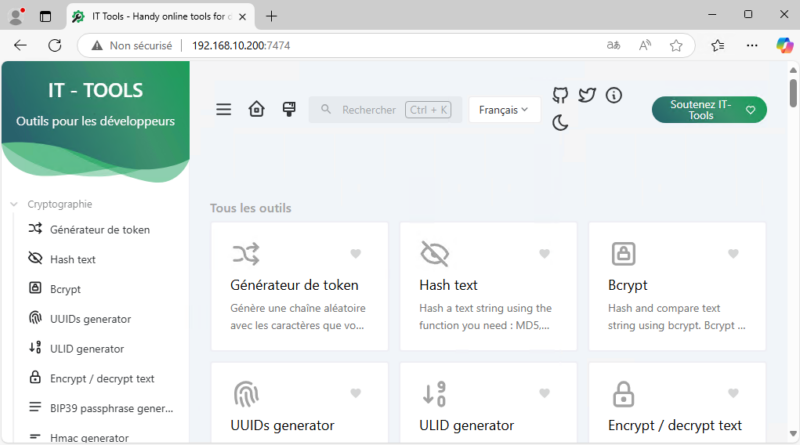
Task: Open the Edge settings ellipsis menu
Action: tap(752, 45)
